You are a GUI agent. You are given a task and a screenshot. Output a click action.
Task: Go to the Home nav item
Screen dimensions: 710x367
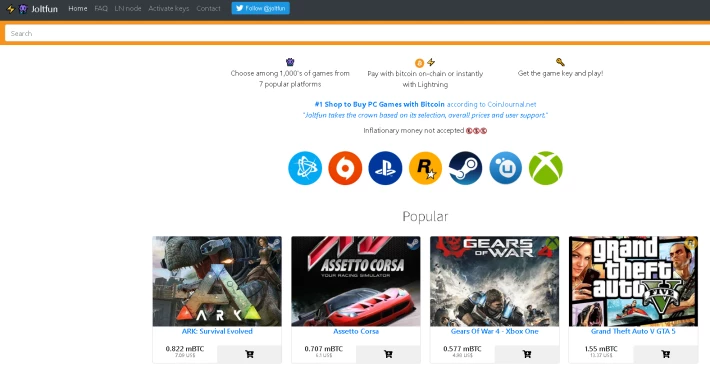click(x=78, y=9)
